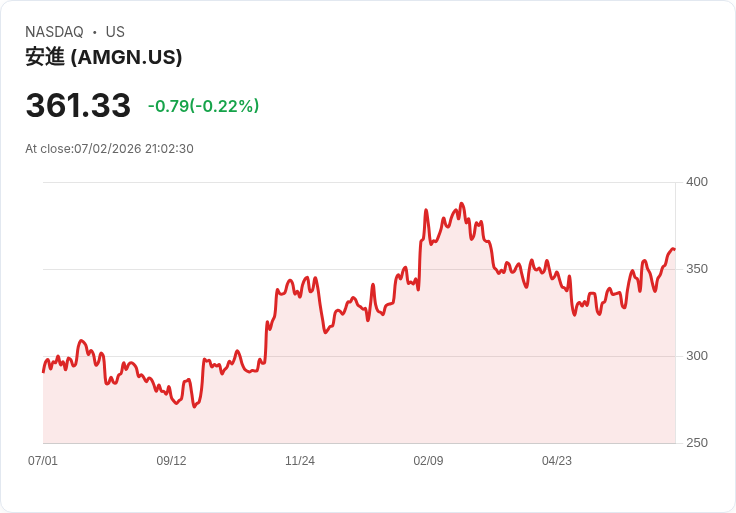Image resolution: width=736 pixels, height=513 pixels.
Task: Click the 02/09 date axis label
Action: pos(428,460)
